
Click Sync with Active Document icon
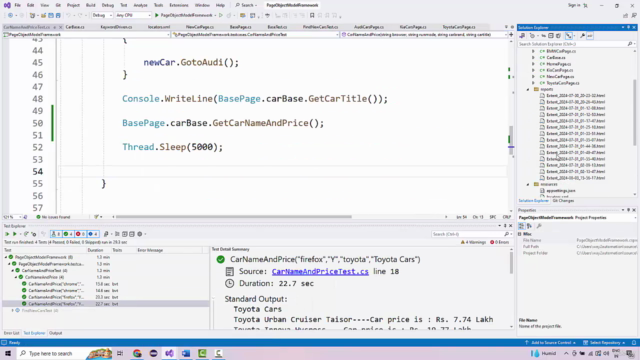(x=544, y=36)
